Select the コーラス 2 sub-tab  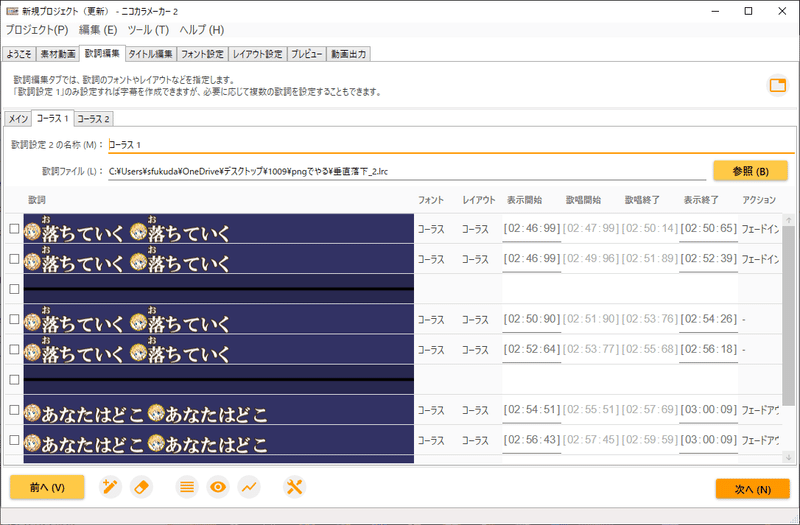pos(93,119)
